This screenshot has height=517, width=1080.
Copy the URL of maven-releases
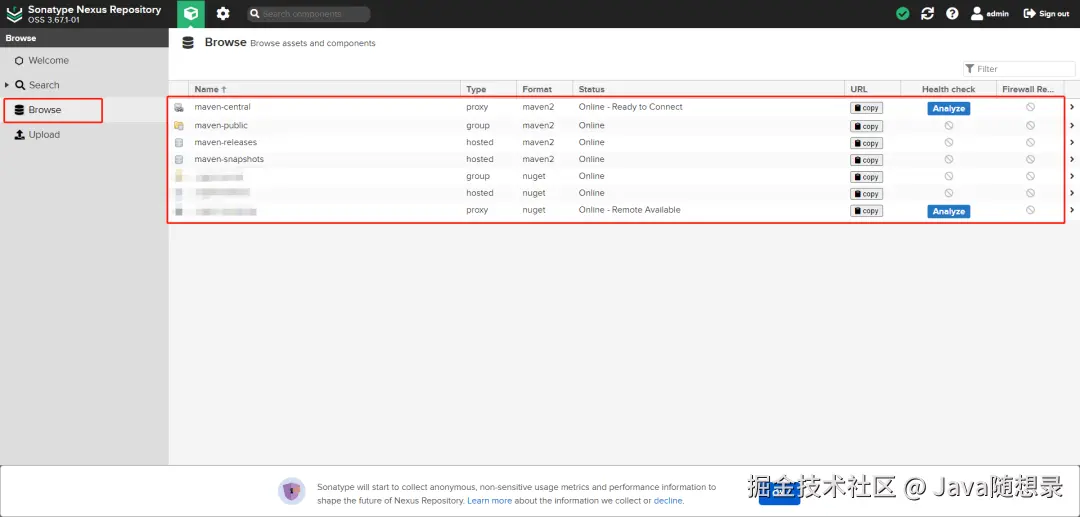pos(866,143)
